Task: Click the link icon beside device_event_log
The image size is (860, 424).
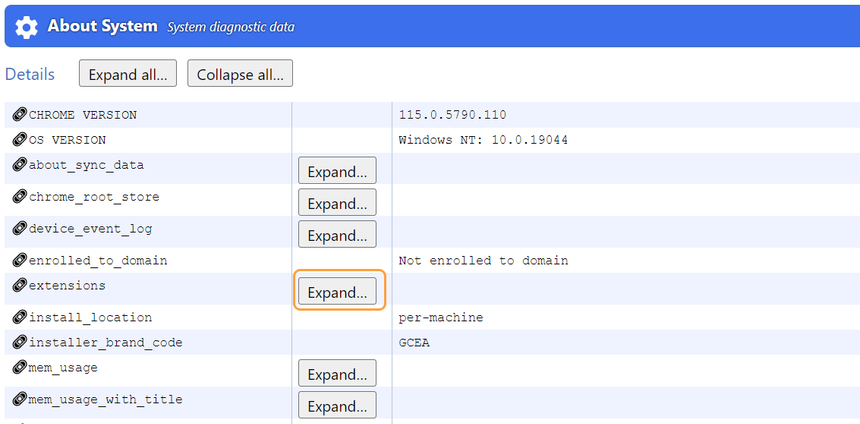Action: [x=20, y=228]
